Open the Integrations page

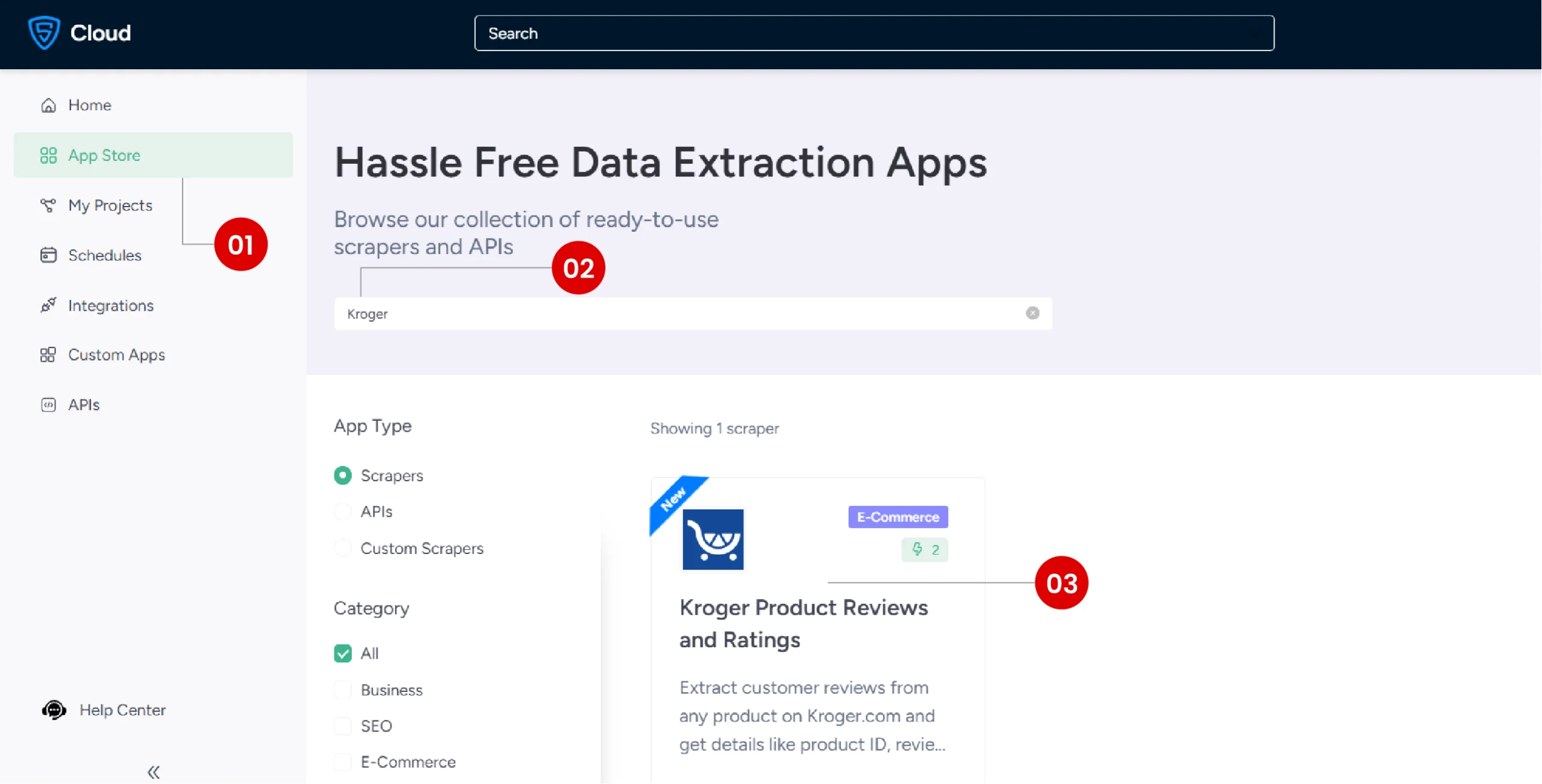click(153, 305)
